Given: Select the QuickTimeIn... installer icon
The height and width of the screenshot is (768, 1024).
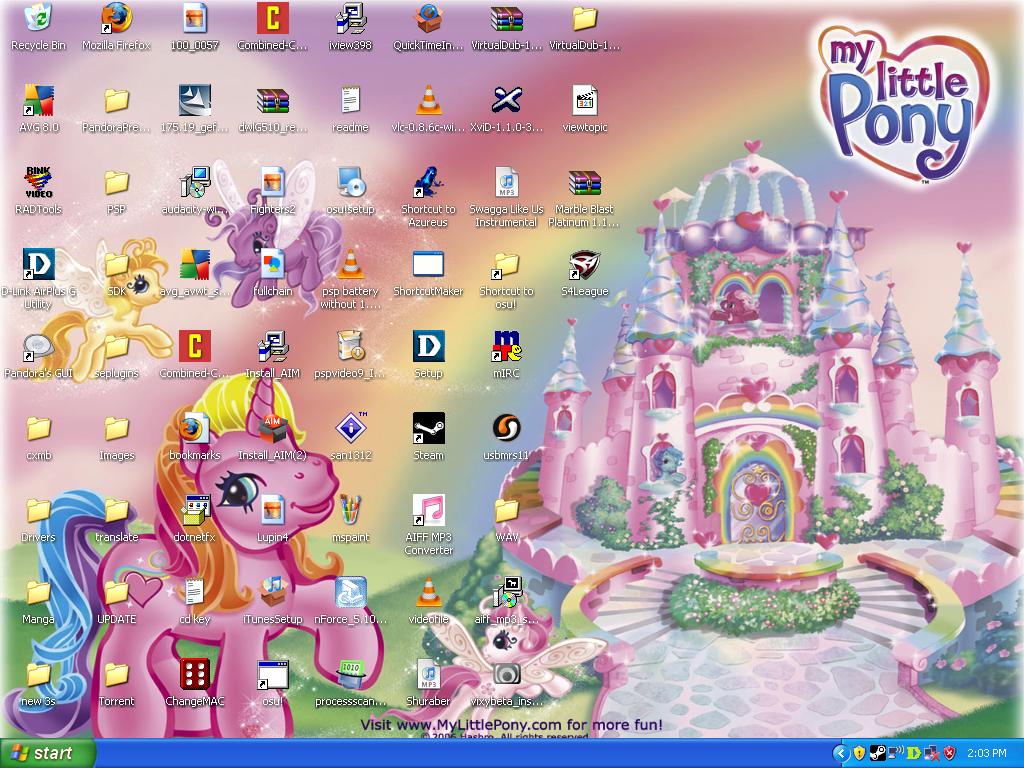Looking at the screenshot, I should (428, 19).
